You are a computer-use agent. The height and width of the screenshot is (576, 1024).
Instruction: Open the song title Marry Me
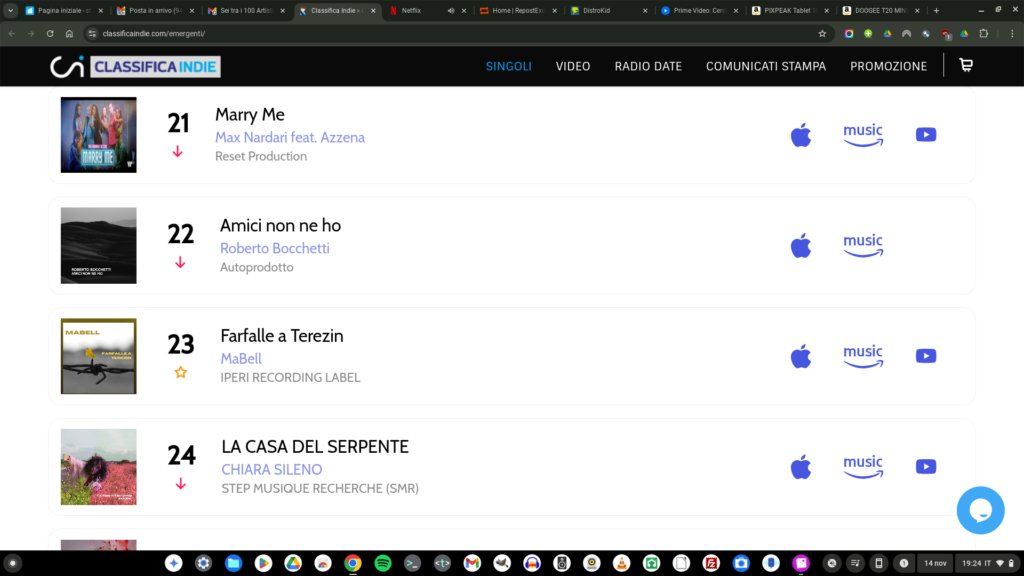click(x=249, y=114)
